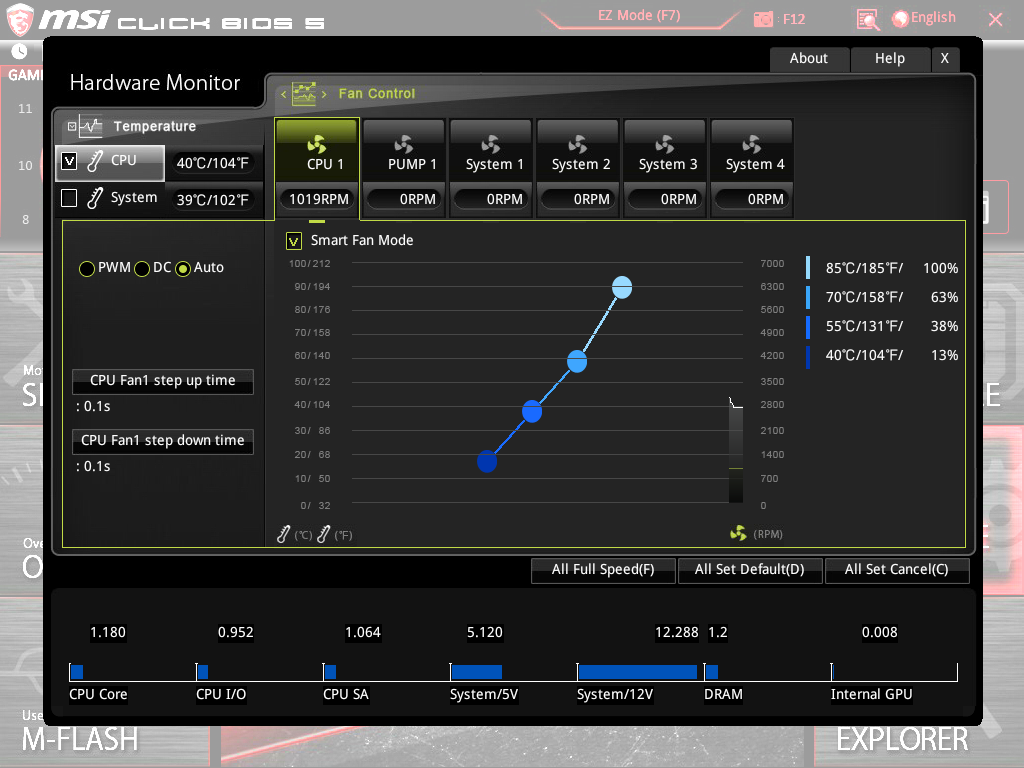Open the BIOS search magnifier icon
The width and height of the screenshot is (1024, 768).
point(868,20)
